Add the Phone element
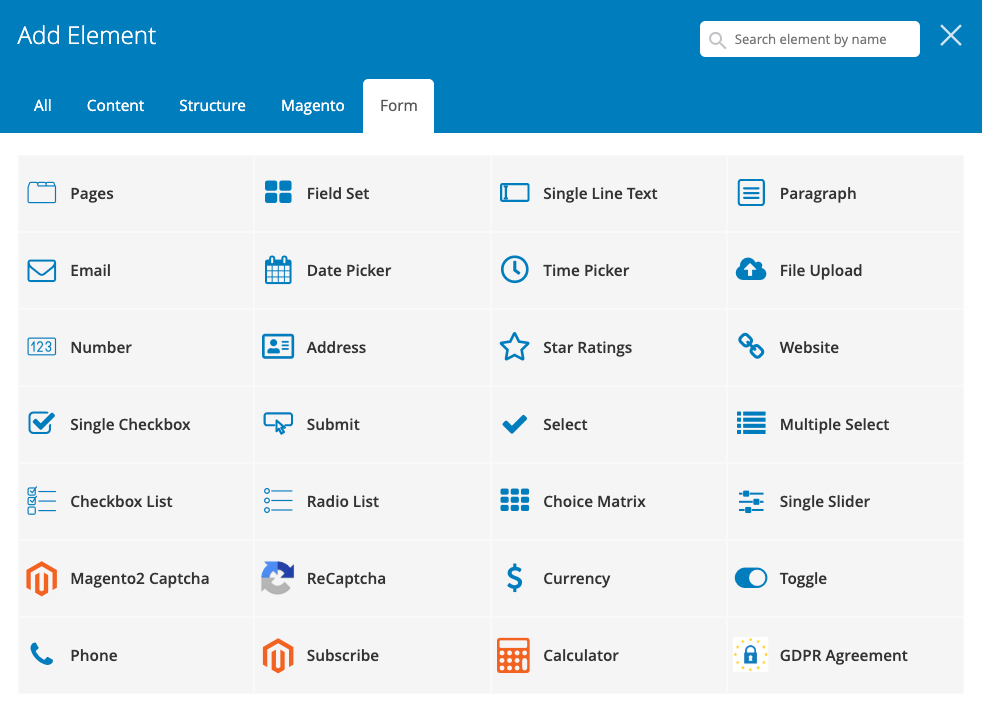Image resolution: width=982 pixels, height=711 pixels. pyautogui.click(x=136, y=655)
